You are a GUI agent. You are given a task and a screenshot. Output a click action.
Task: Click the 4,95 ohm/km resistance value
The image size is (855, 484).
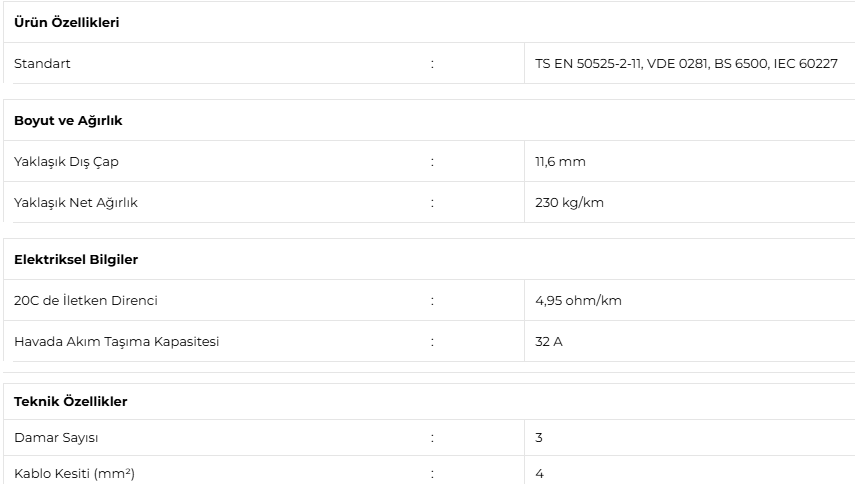coord(578,300)
